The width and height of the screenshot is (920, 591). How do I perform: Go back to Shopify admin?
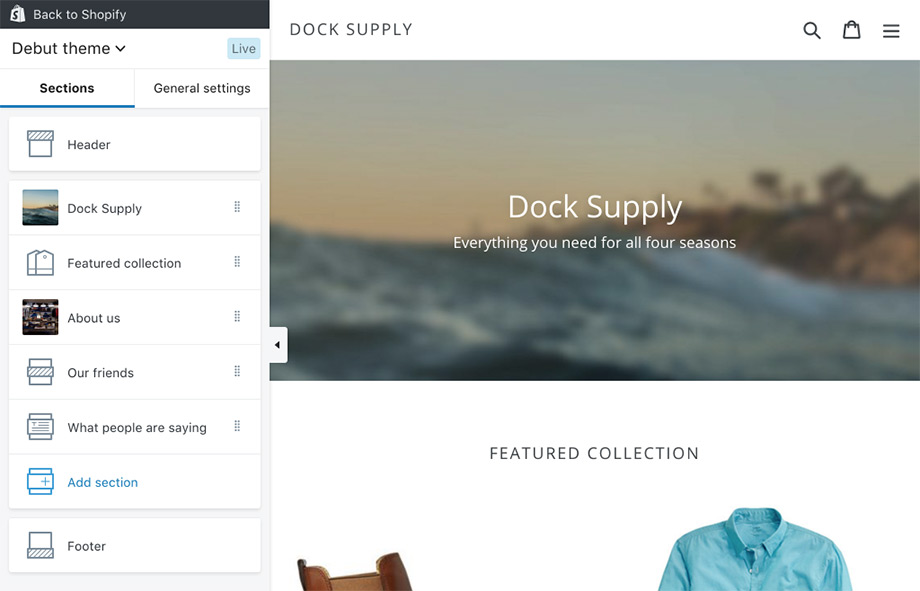click(79, 14)
